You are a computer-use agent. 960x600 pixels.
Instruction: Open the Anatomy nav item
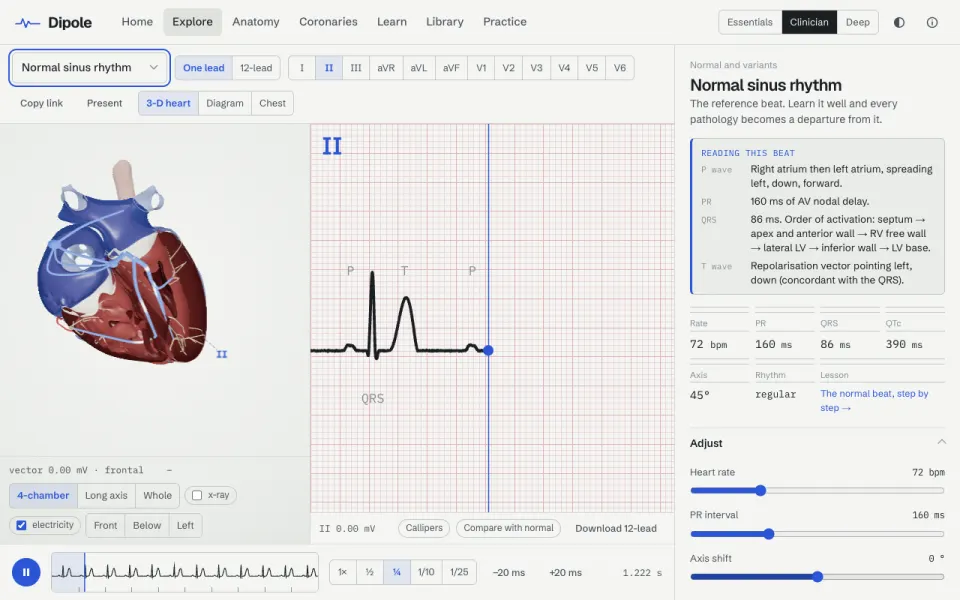pos(256,22)
